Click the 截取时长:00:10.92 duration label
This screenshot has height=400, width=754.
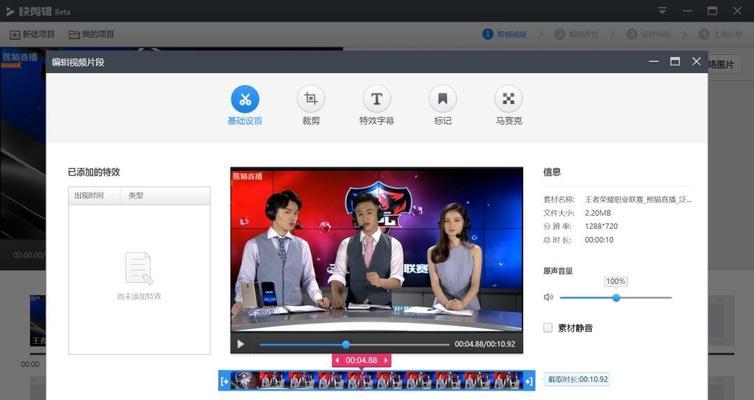[x=578, y=379]
